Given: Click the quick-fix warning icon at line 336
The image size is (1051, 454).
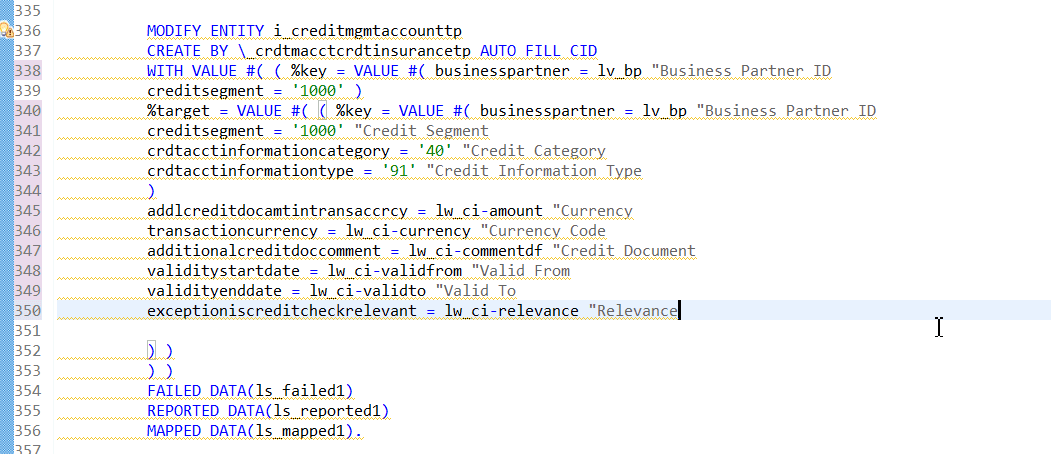Looking at the screenshot, I should 6,31.
